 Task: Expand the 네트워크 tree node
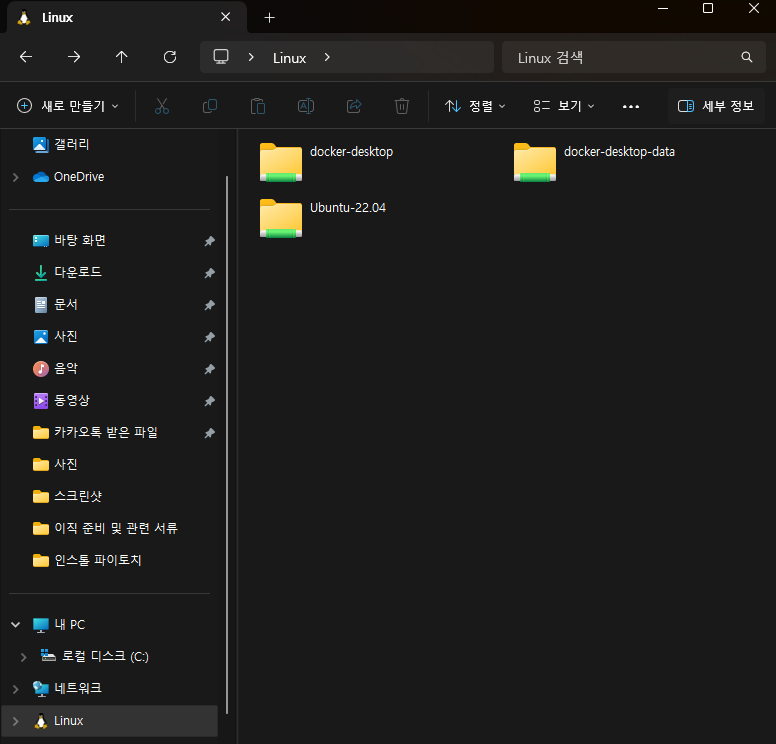15,689
